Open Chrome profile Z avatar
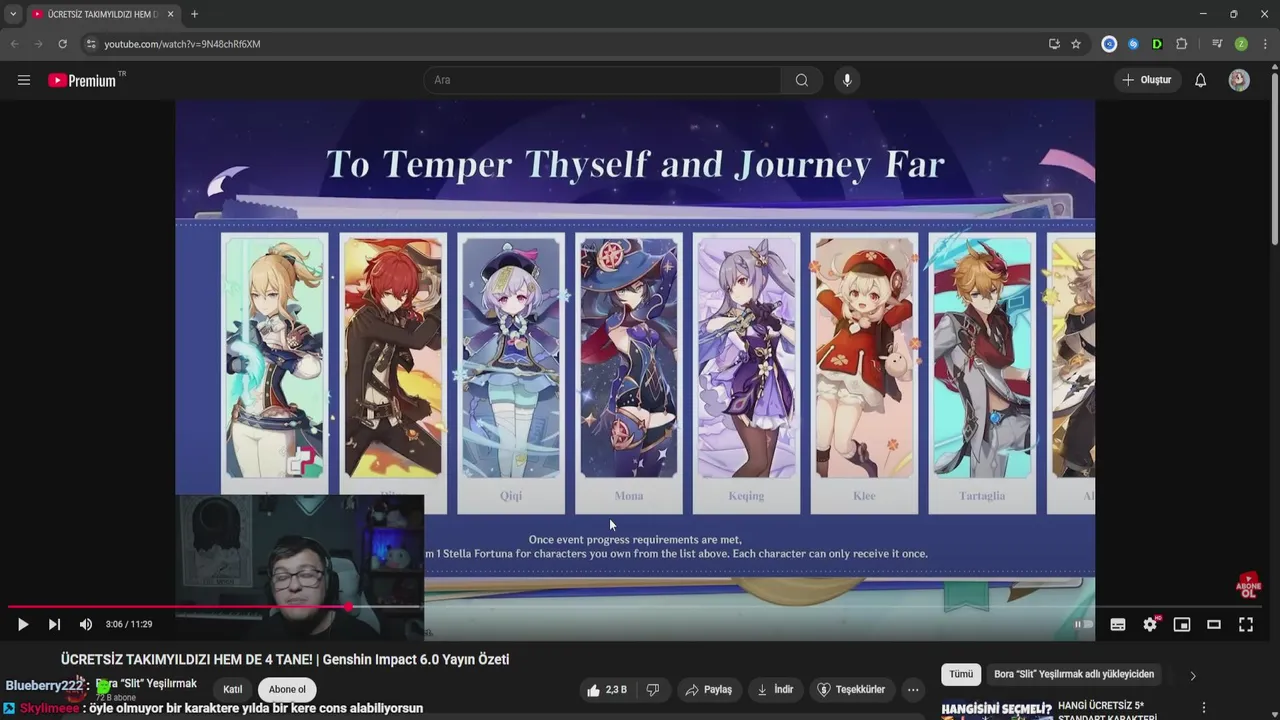Image resolution: width=1280 pixels, height=720 pixels. pos(1241,44)
